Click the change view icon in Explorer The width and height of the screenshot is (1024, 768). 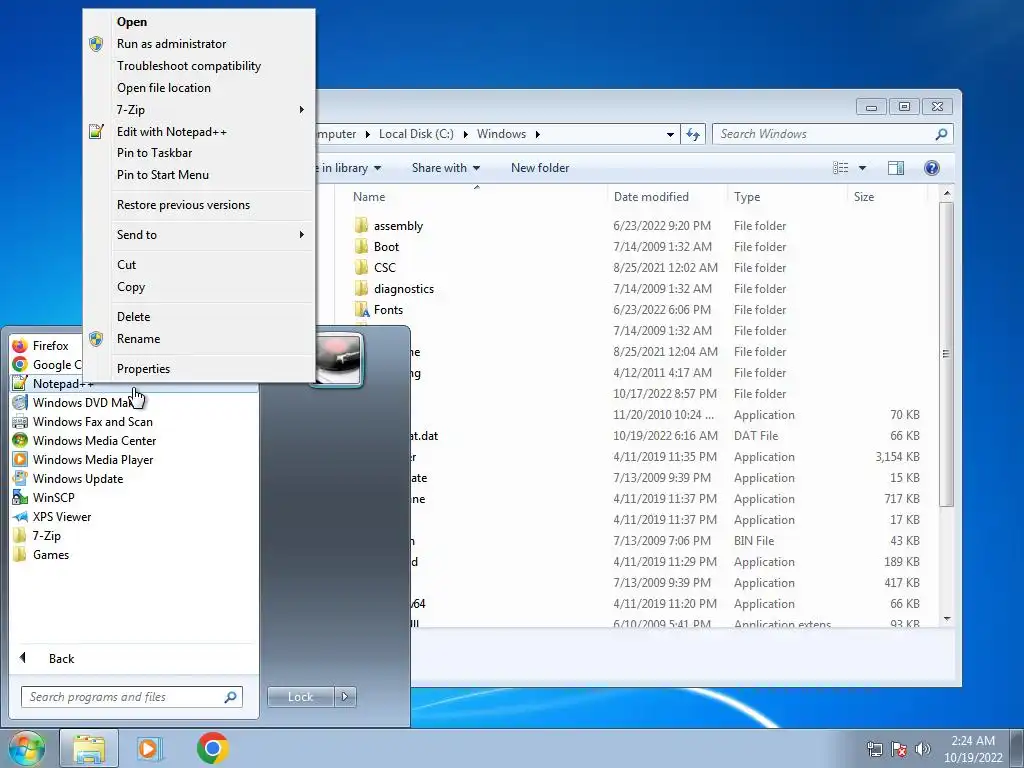(840, 168)
